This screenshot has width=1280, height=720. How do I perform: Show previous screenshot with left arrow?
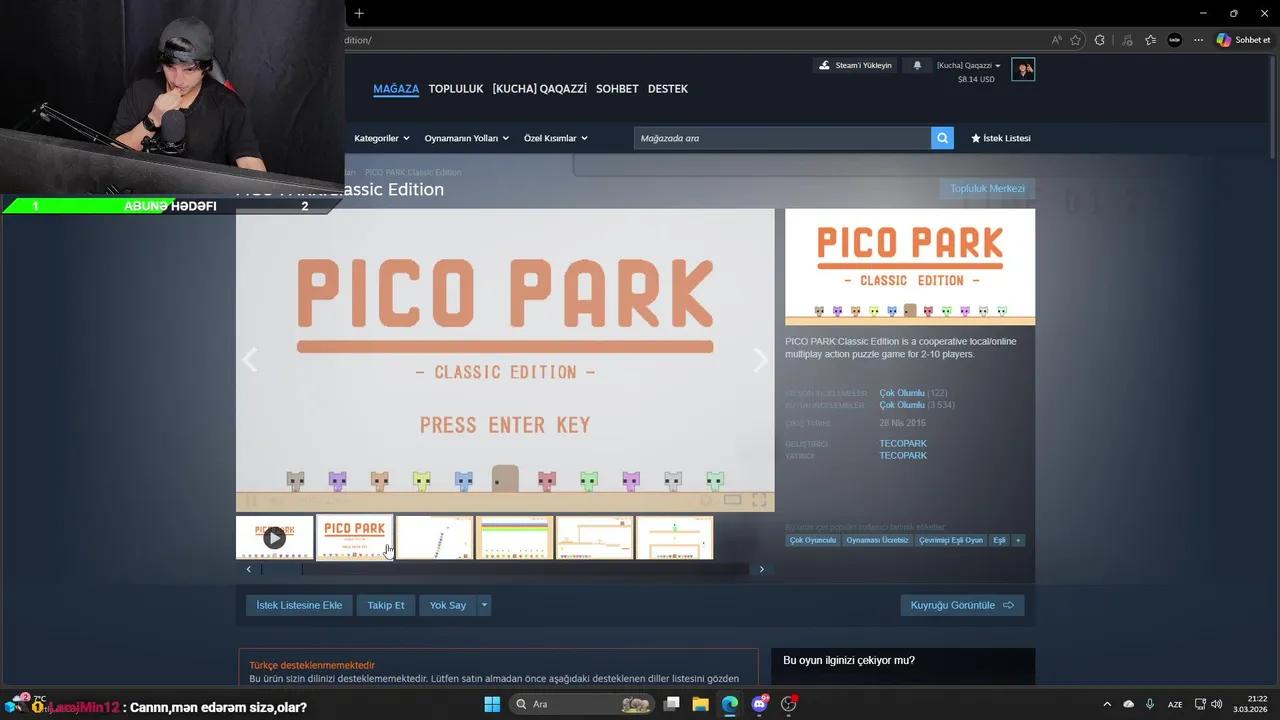(x=250, y=360)
